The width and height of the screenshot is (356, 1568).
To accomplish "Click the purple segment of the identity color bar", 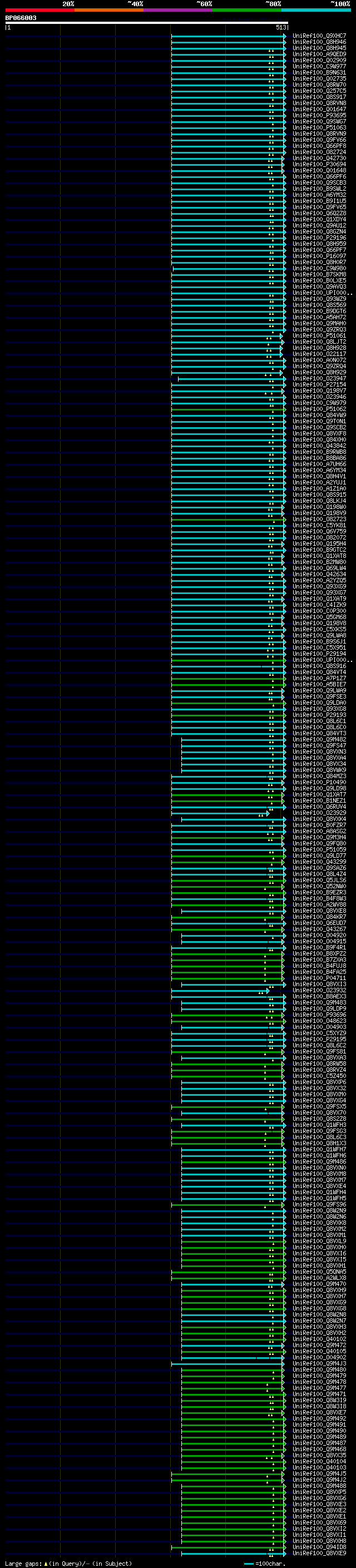I will (177, 11).
